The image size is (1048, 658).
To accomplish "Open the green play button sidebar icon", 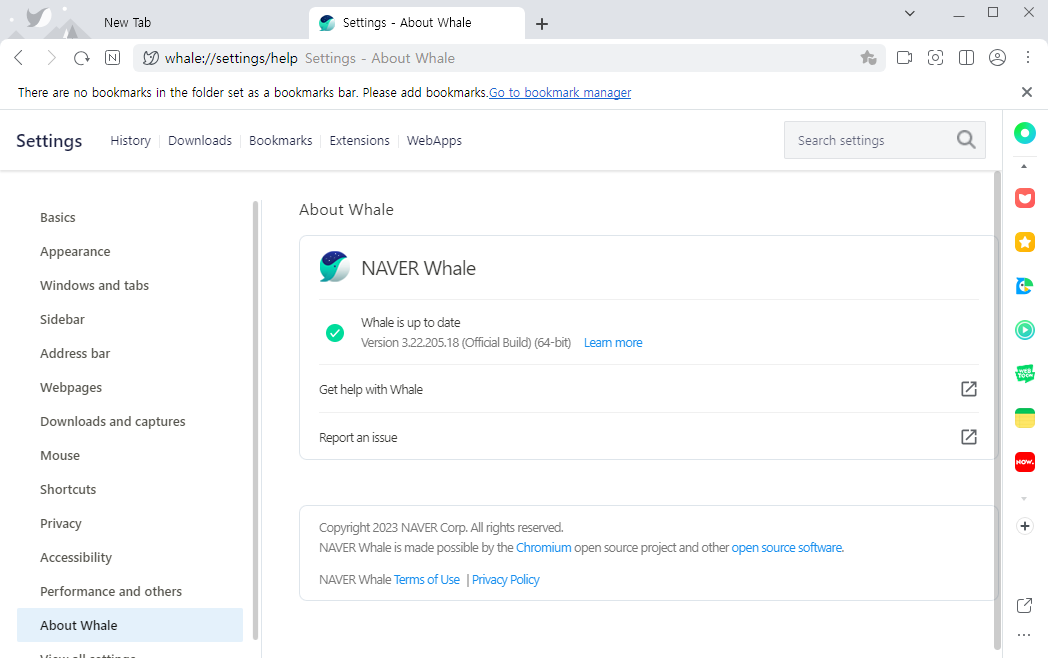I will [1025, 330].
